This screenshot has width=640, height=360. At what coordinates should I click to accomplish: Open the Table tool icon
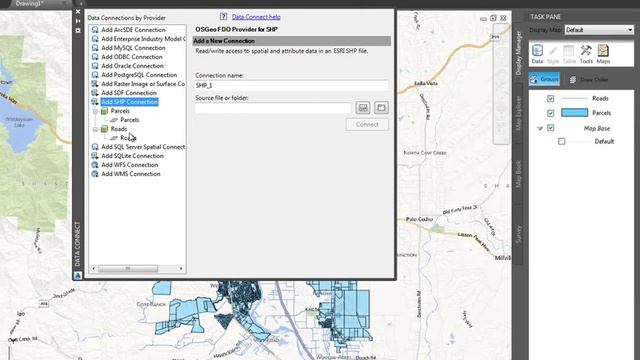(569, 54)
